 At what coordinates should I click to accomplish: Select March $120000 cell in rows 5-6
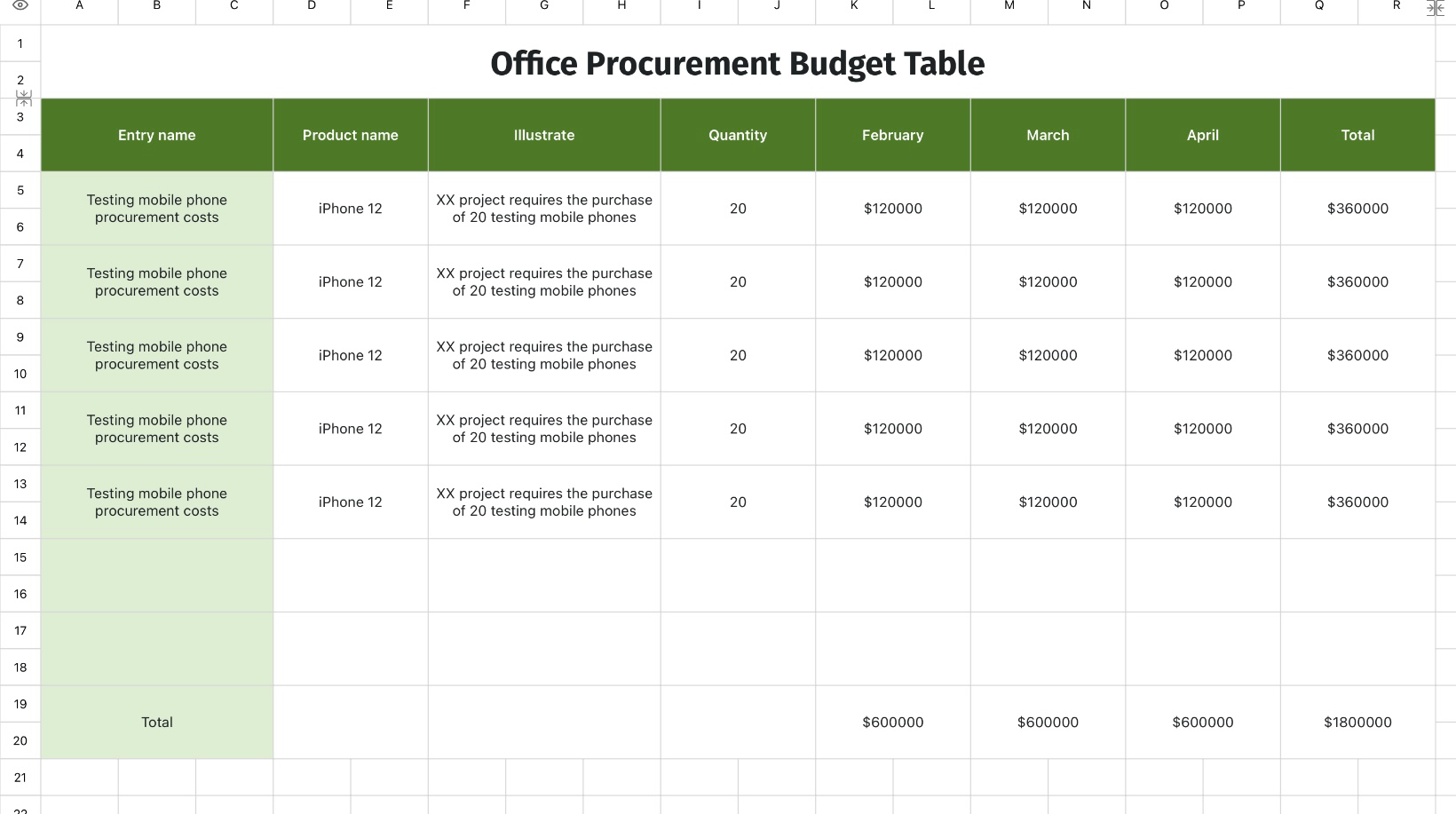(x=1048, y=209)
